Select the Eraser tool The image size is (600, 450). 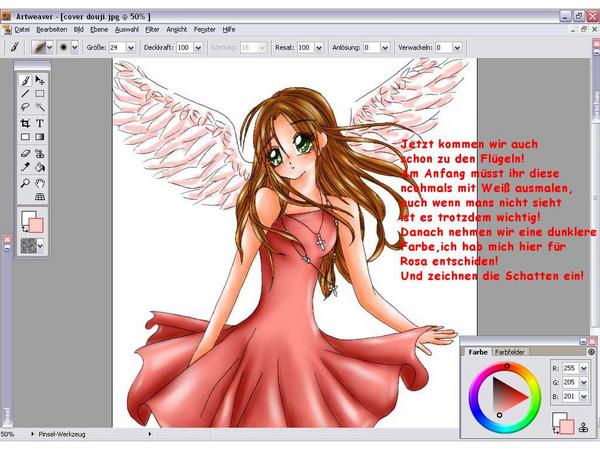[25, 154]
